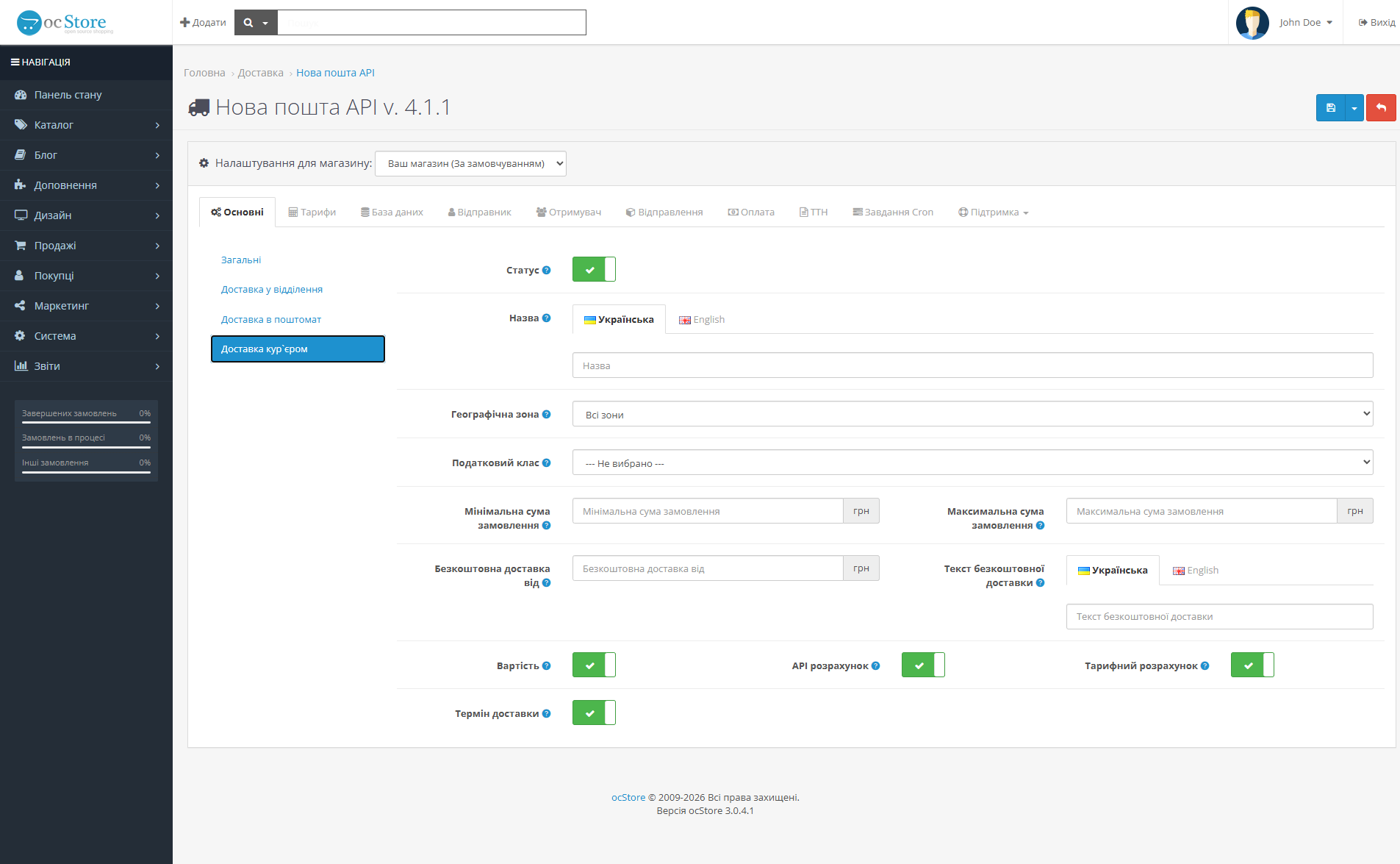Switch to the Тарифи tab
This screenshot has height=864, width=1400.
pos(312,213)
